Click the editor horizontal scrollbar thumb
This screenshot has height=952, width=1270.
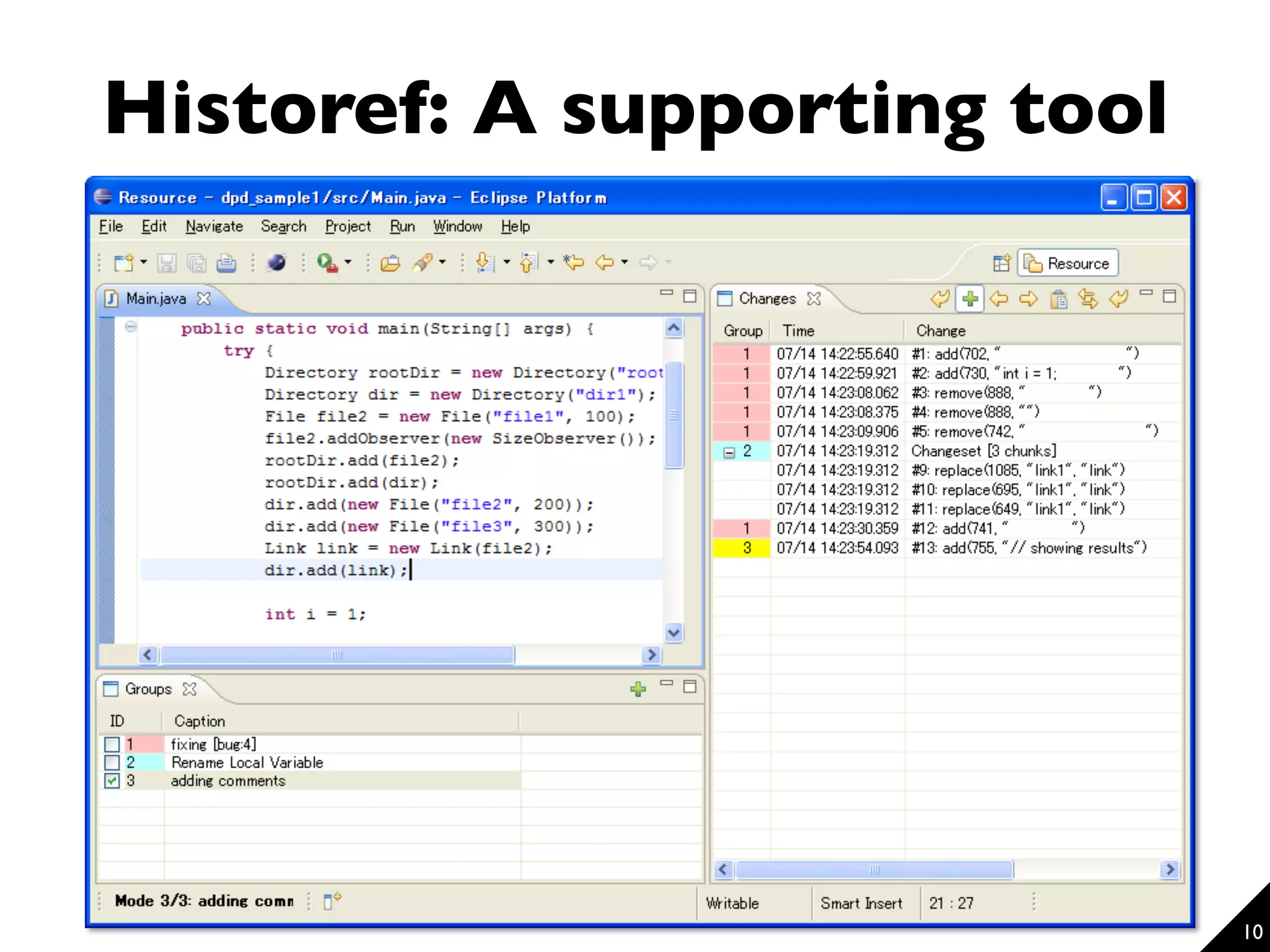pos(337,654)
